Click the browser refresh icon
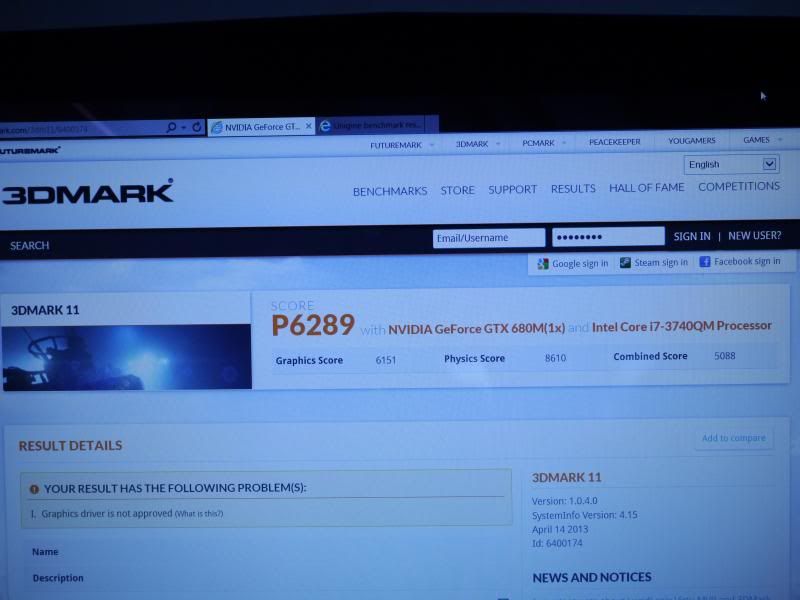Viewport: 800px width, 600px height. (196, 127)
